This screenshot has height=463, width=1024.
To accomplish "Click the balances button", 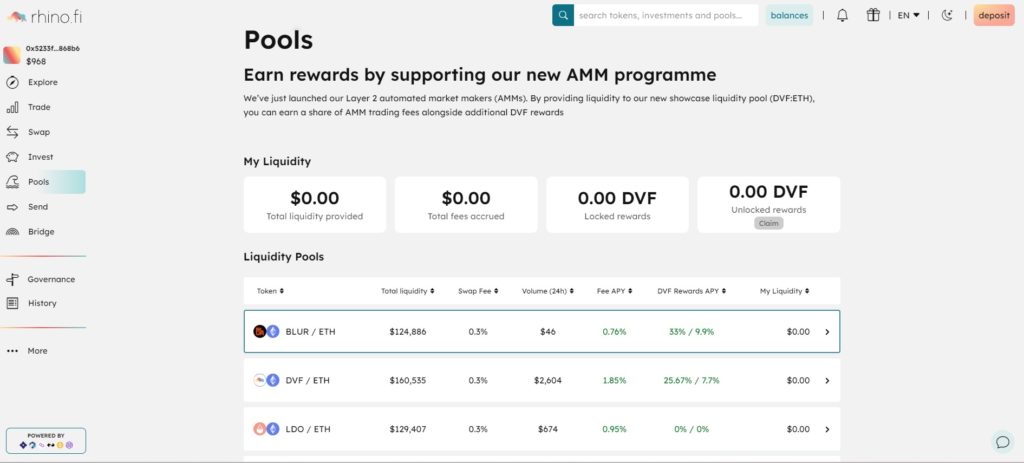I will click(789, 15).
